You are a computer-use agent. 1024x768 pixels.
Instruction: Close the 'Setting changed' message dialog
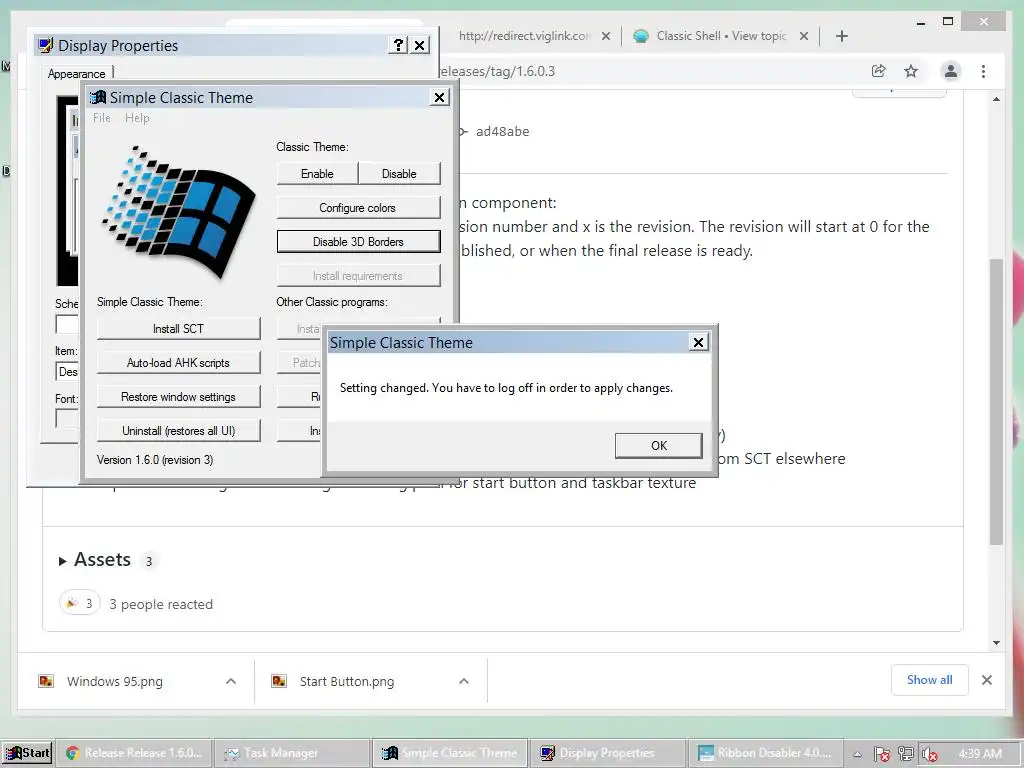pos(698,342)
